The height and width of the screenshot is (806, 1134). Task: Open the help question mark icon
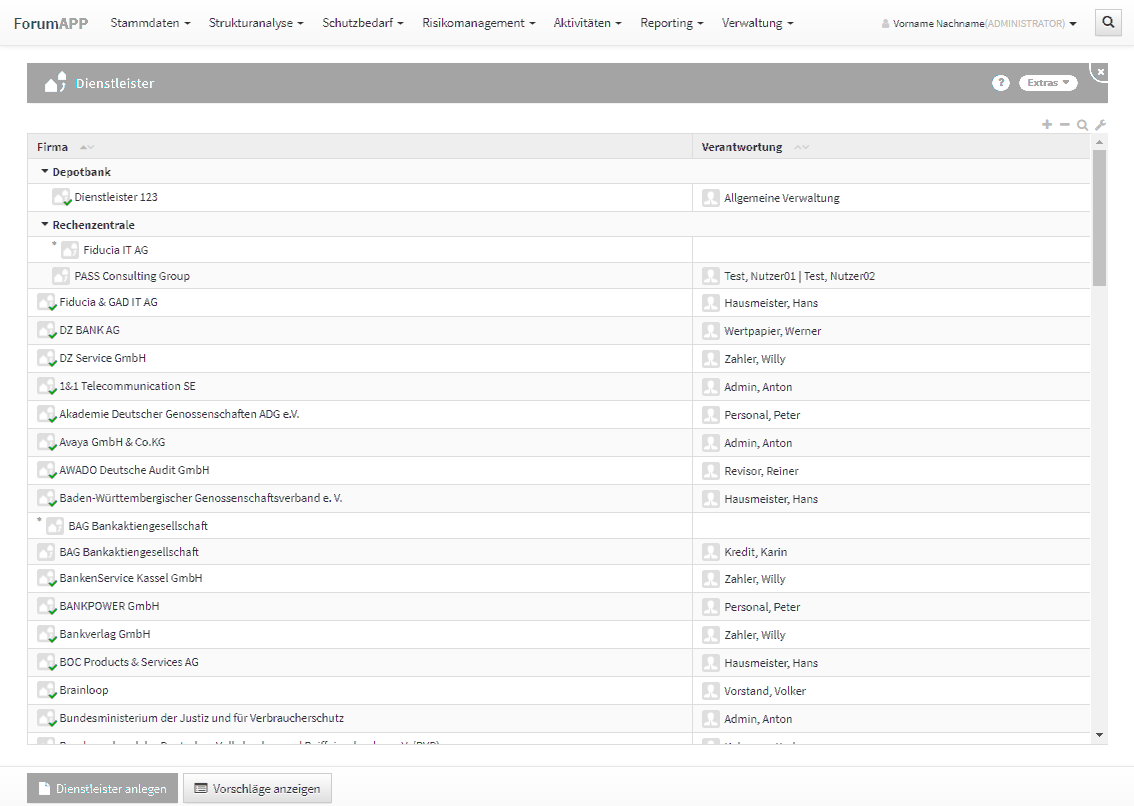[1000, 83]
